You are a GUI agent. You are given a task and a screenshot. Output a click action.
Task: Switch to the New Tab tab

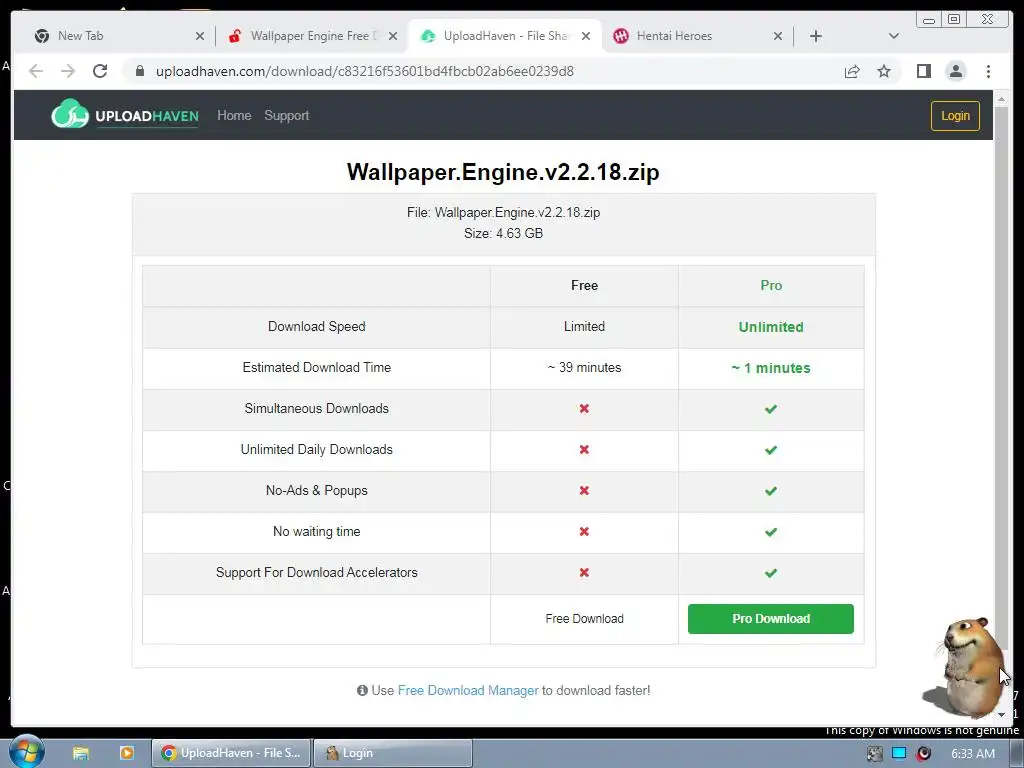point(118,36)
